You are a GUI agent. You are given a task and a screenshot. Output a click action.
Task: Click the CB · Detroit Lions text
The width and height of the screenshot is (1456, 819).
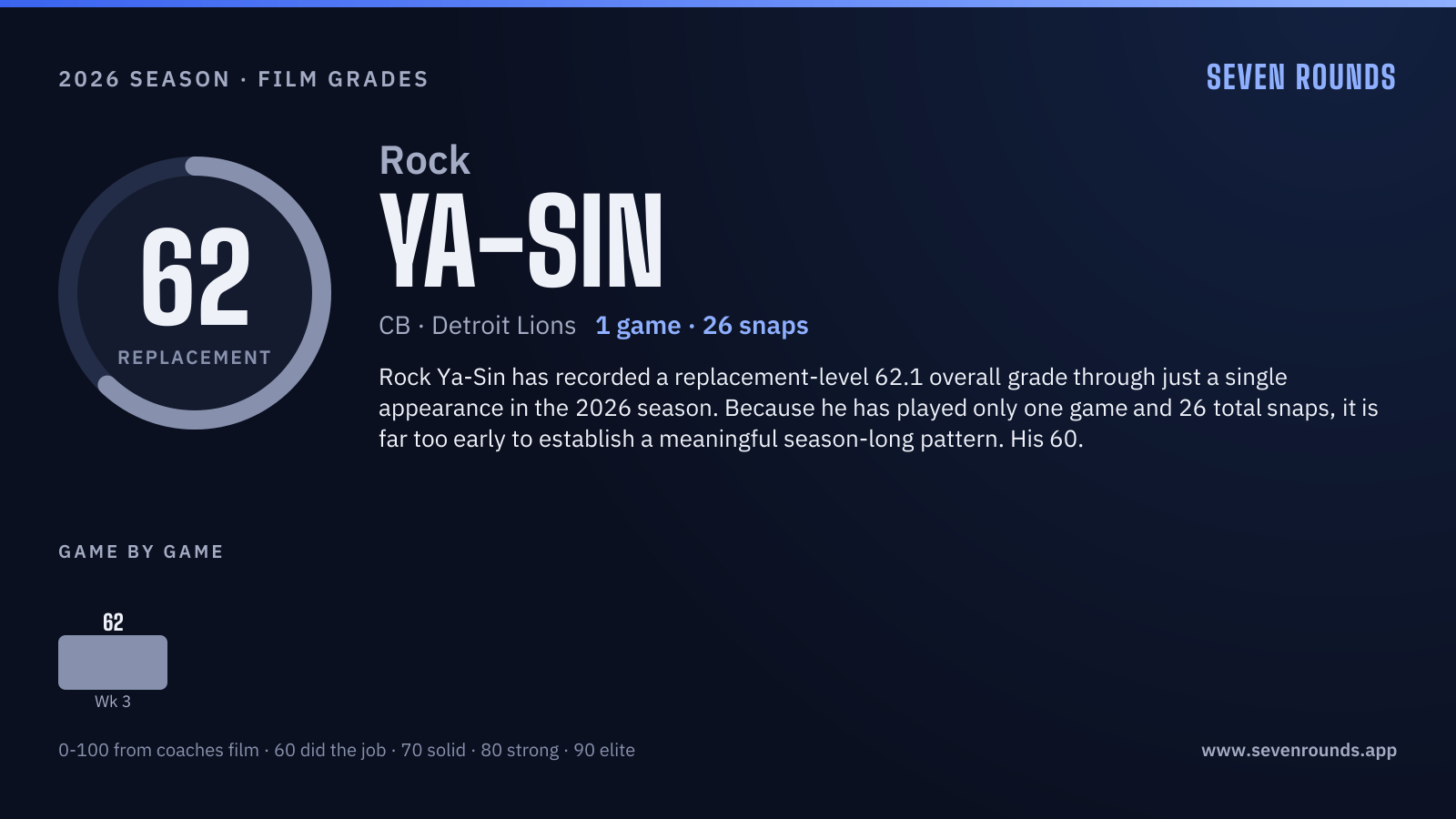click(x=477, y=326)
